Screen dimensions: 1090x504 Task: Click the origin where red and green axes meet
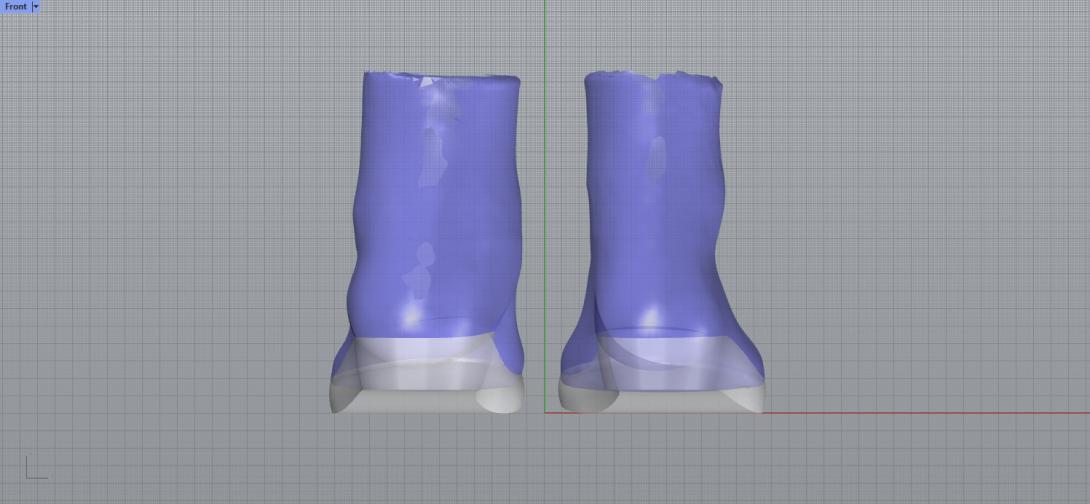544,412
